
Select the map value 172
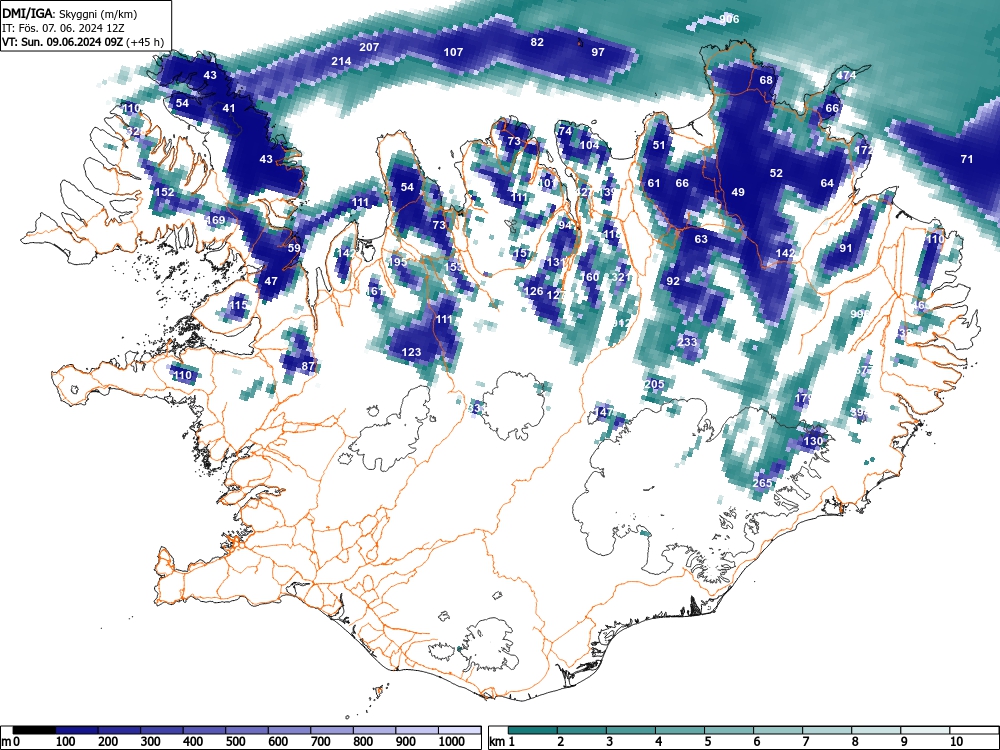864,151
